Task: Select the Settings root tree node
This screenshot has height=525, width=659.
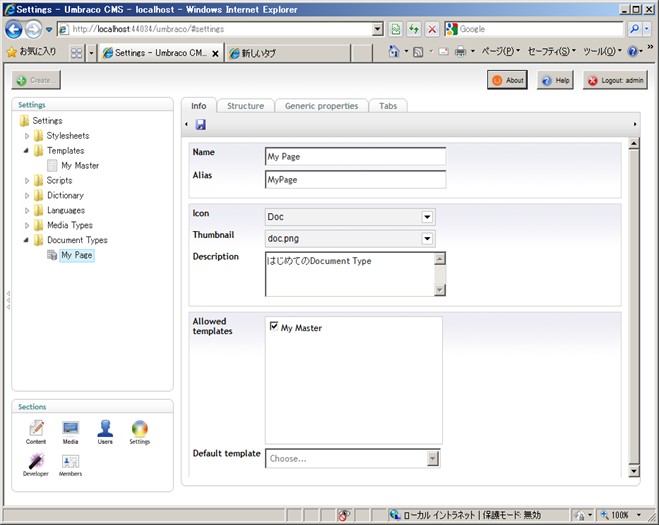Action: (47, 121)
